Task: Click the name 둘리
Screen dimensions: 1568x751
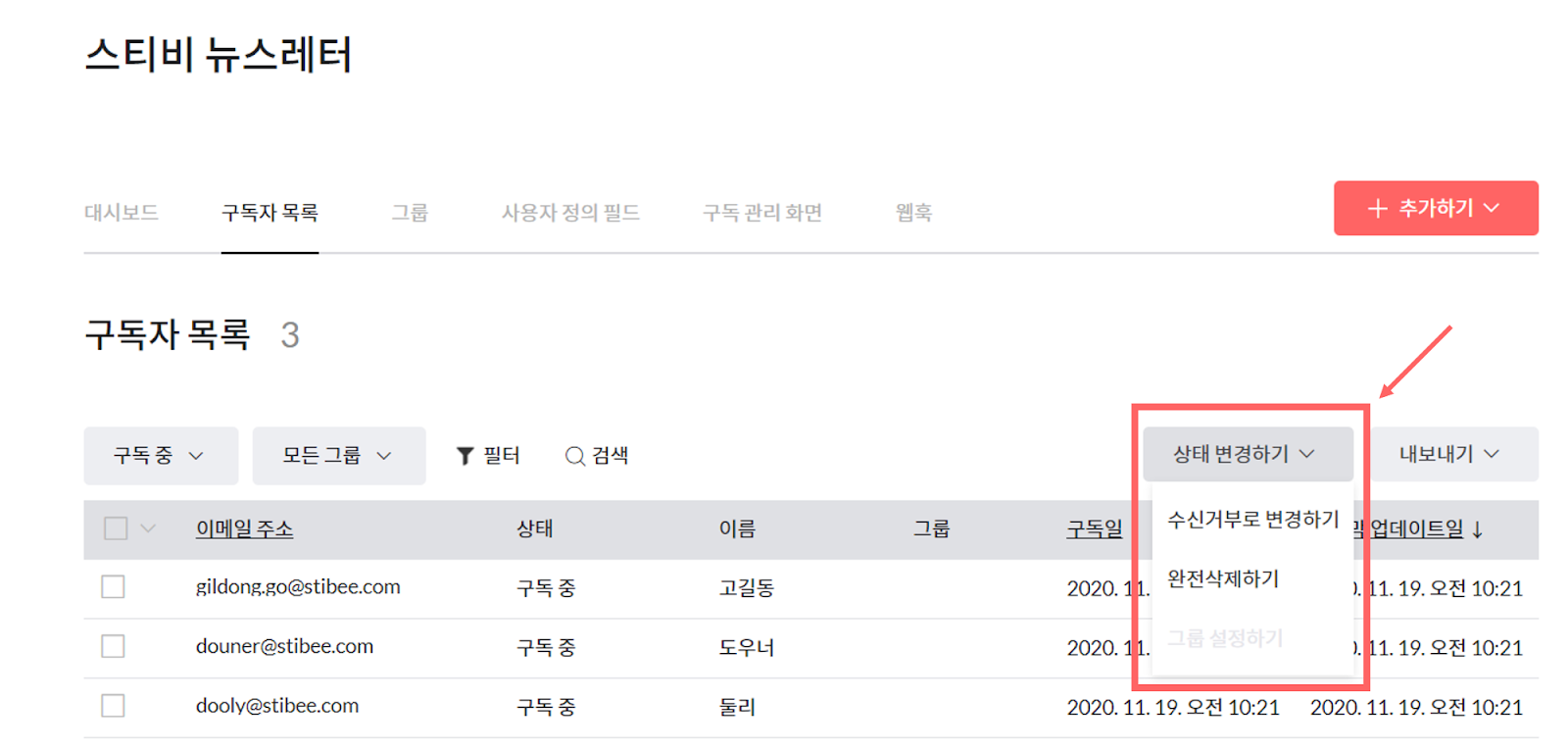Action: point(737,707)
